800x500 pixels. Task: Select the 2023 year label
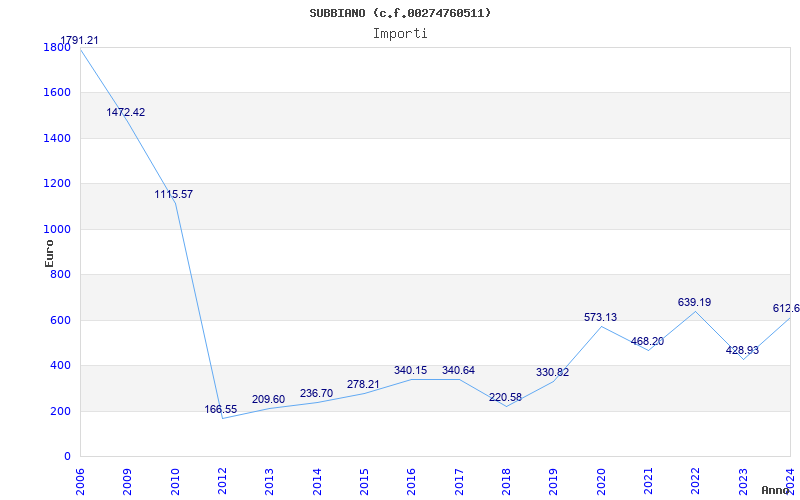743,482
